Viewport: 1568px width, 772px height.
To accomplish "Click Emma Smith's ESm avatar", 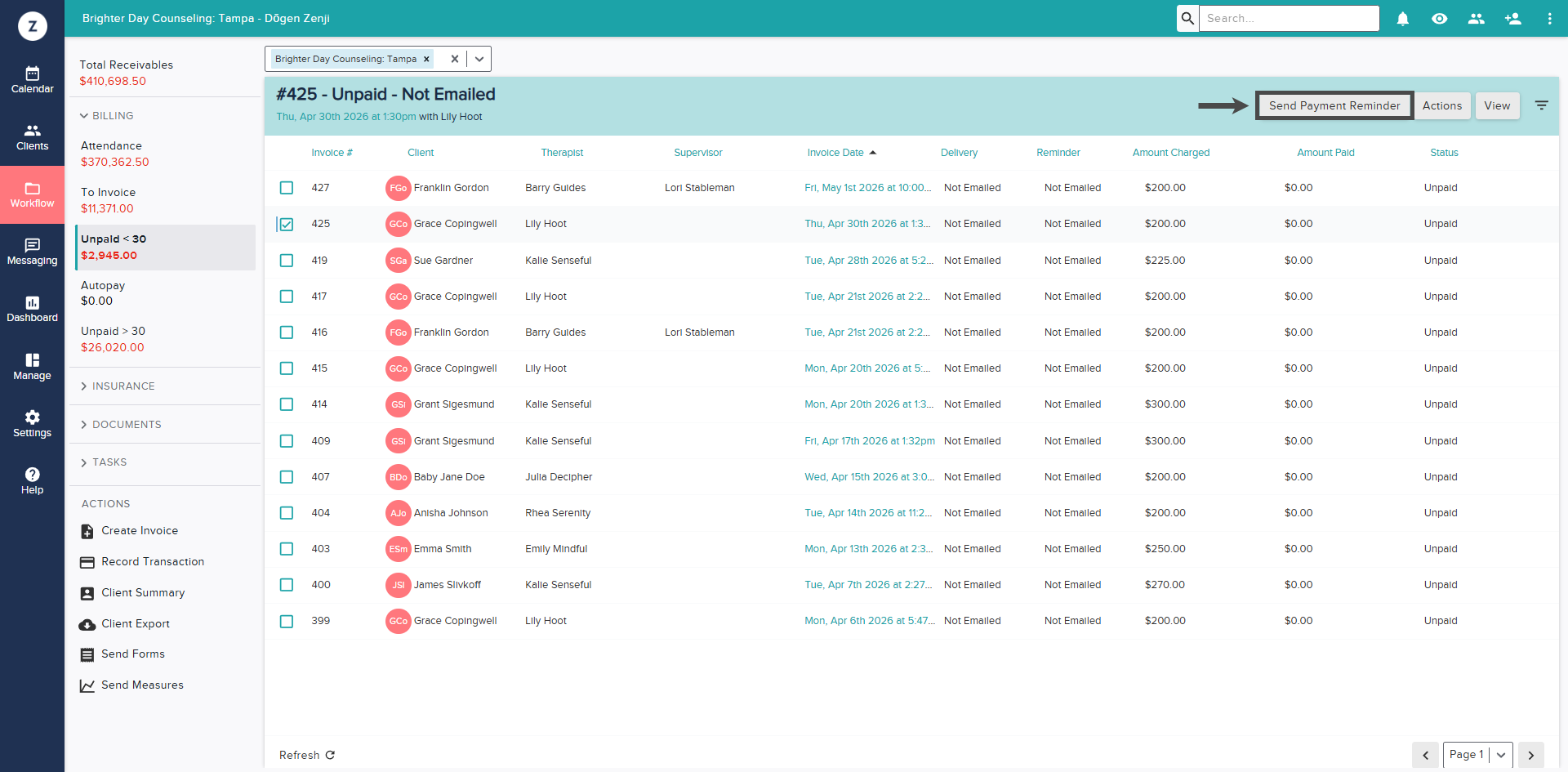I will [x=399, y=549].
